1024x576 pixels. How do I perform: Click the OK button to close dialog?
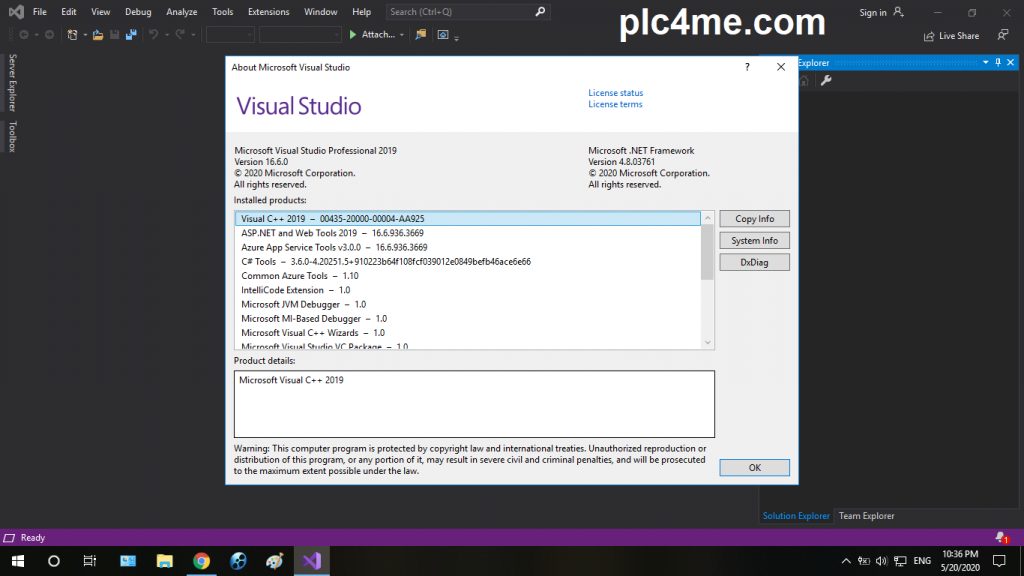754,468
